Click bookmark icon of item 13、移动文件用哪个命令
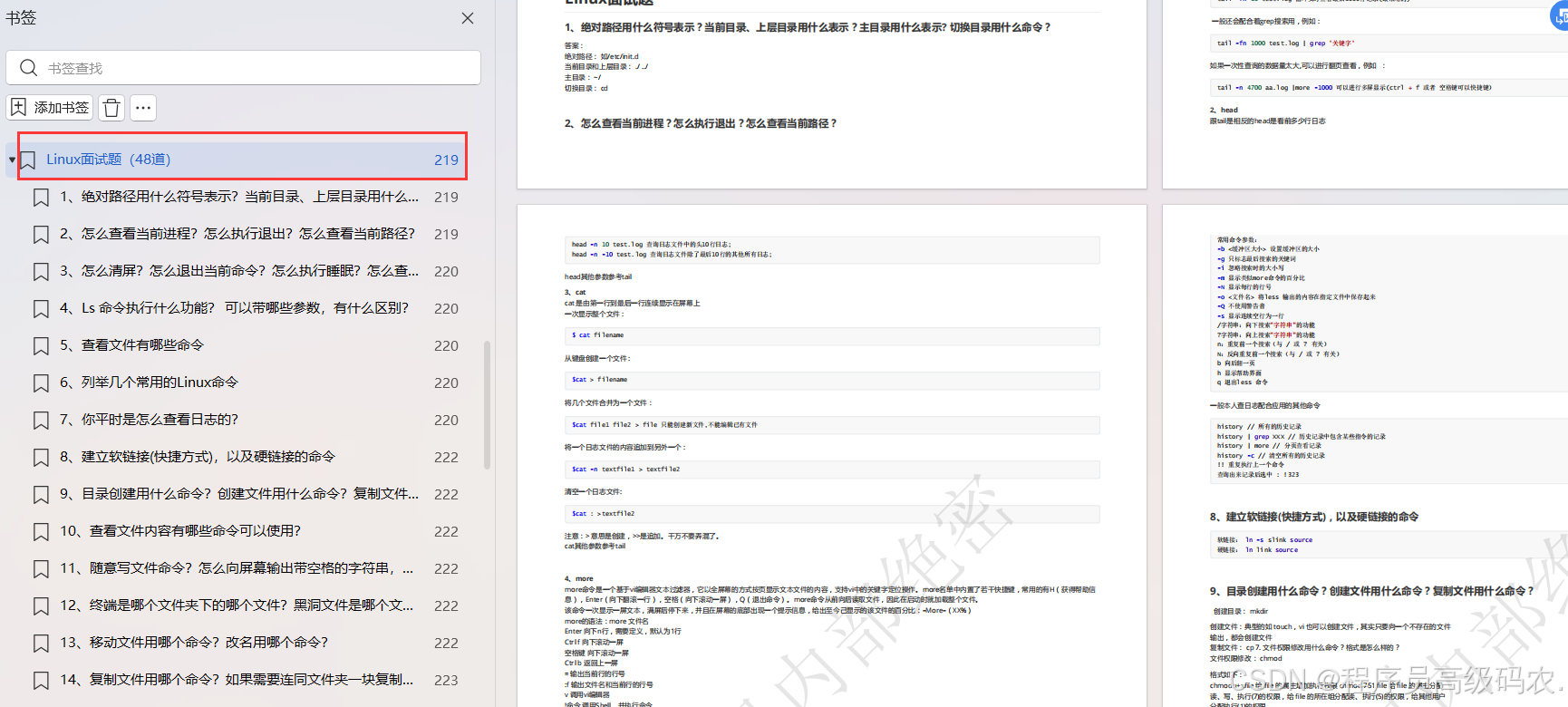The width and height of the screenshot is (1568, 707). pos(41,644)
